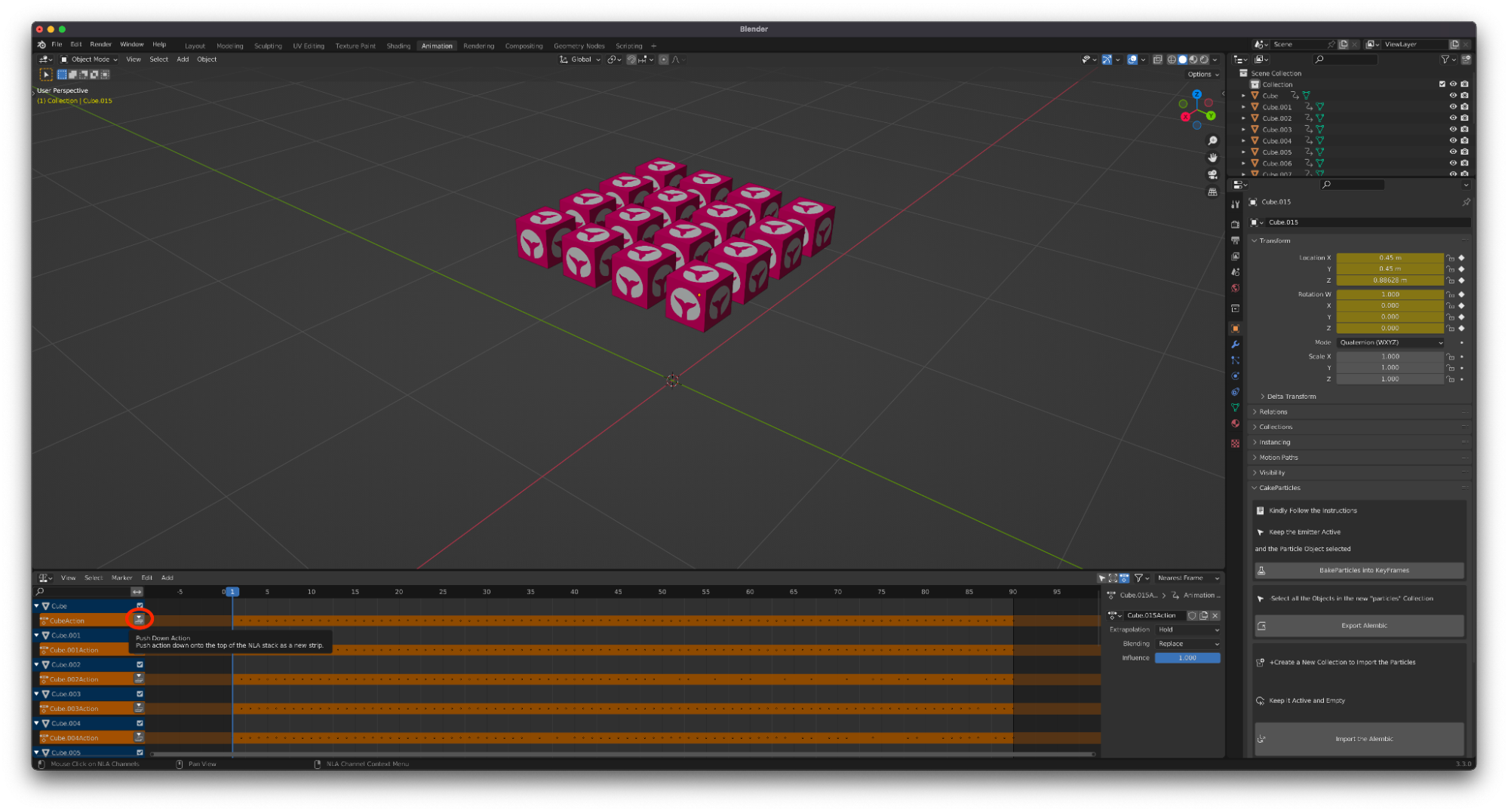Image resolution: width=1508 pixels, height=812 pixels.
Task: Click the Export Alembic button
Action: point(1359,626)
